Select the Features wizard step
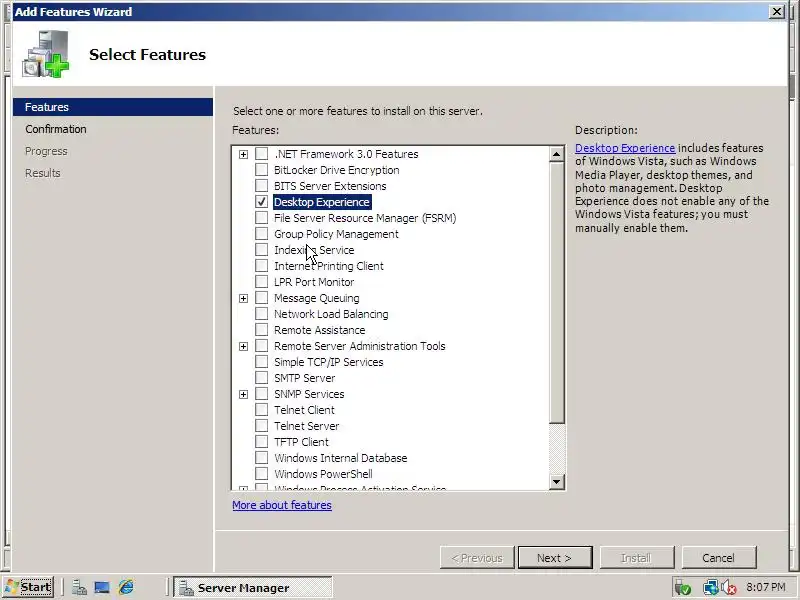Screen dimensions: 800x600 click(113, 107)
